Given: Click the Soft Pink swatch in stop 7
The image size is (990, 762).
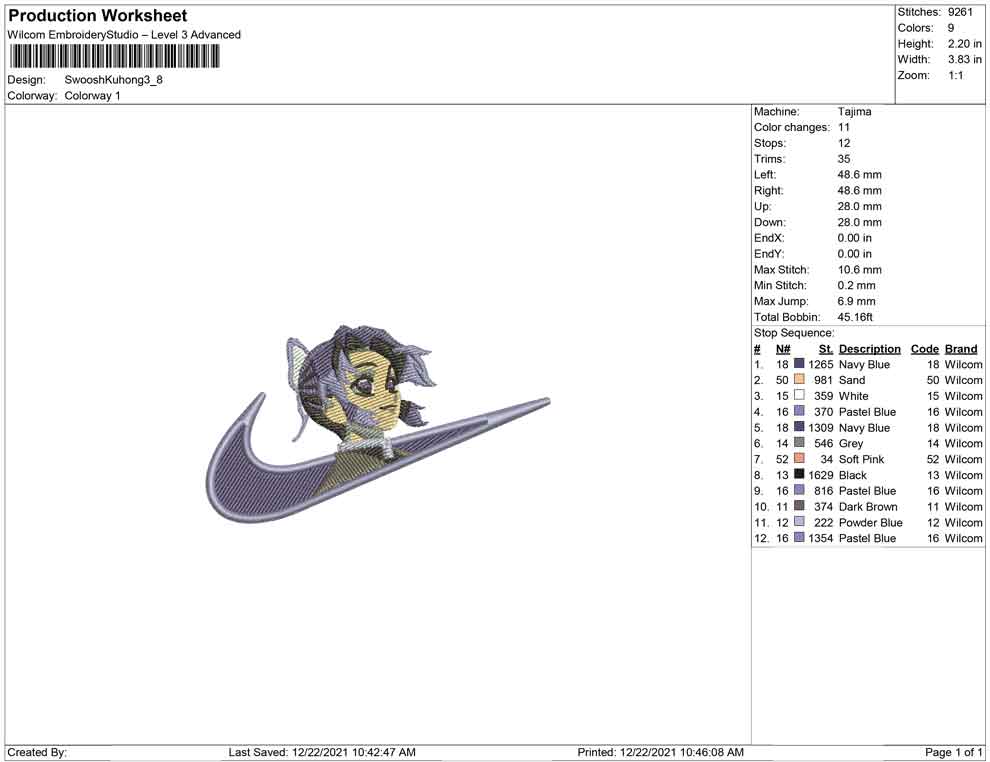Looking at the screenshot, I should [799, 458].
